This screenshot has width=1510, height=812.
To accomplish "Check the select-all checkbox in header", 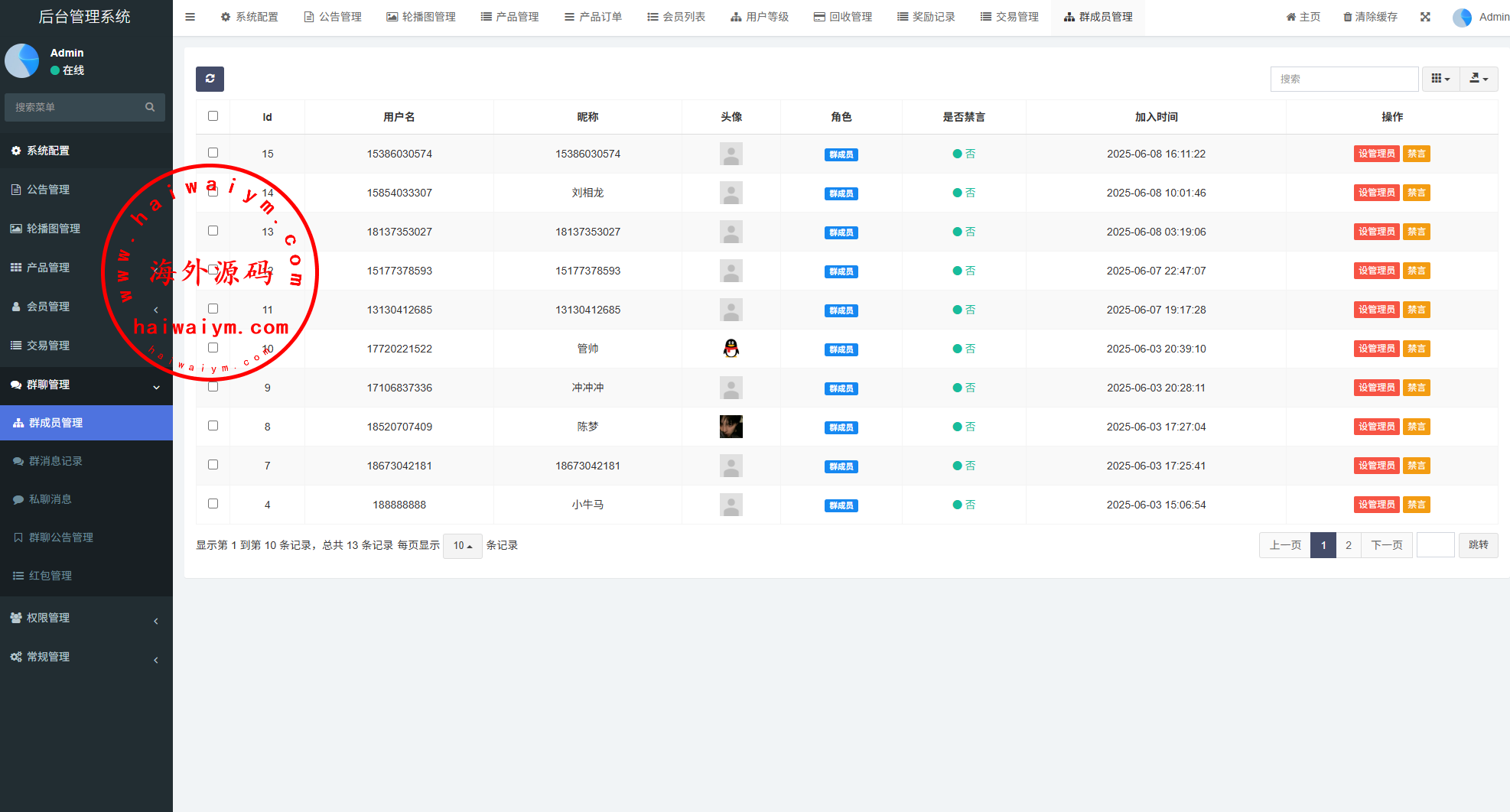I will click(x=213, y=116).
